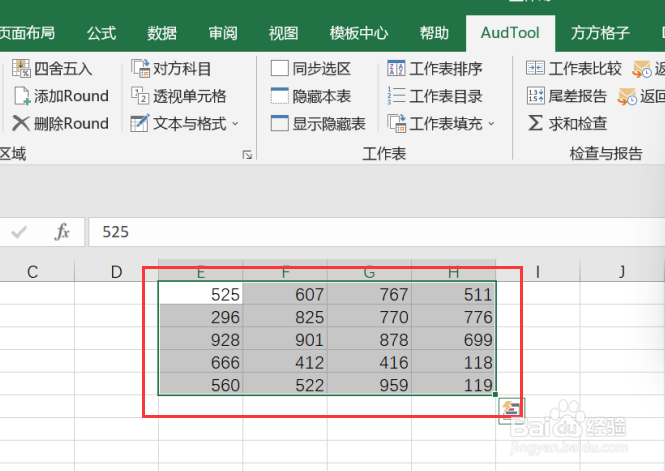Click the 添加Round button label
The width and height of the screenshot is (665, 471).
pos(71,96)
